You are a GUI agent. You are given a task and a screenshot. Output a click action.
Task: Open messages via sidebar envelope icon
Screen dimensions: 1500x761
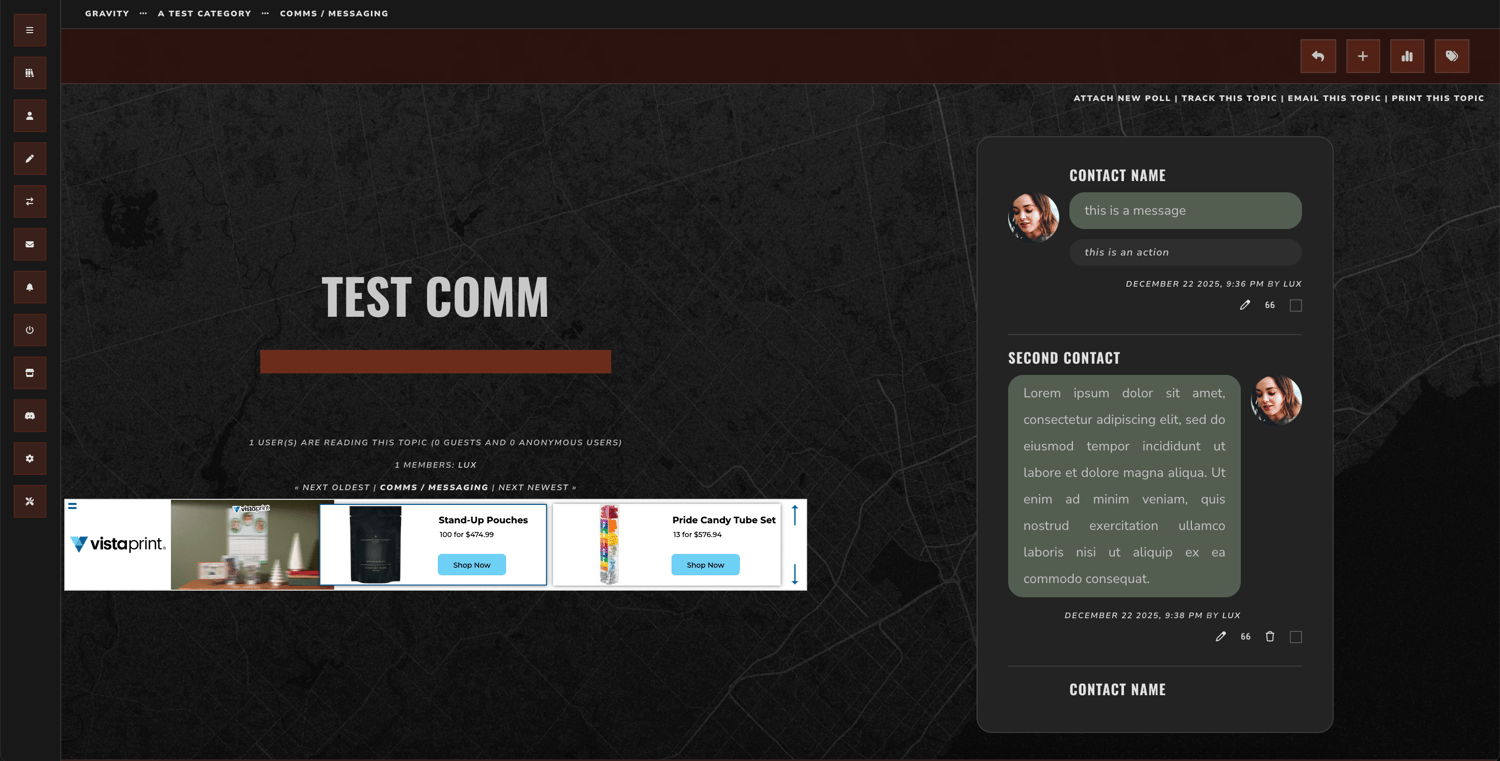point(30,244)
